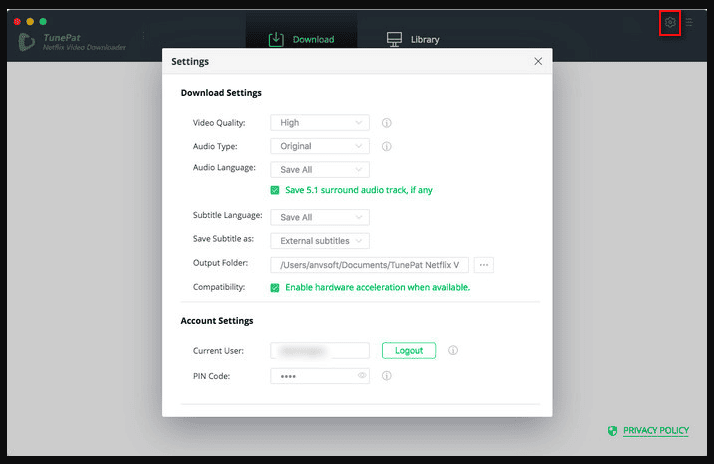The height and width of the screenshot is (464, 714).
Task: Toggle Save 5.1 surround audio track checkbox
Action: [275, 190]
